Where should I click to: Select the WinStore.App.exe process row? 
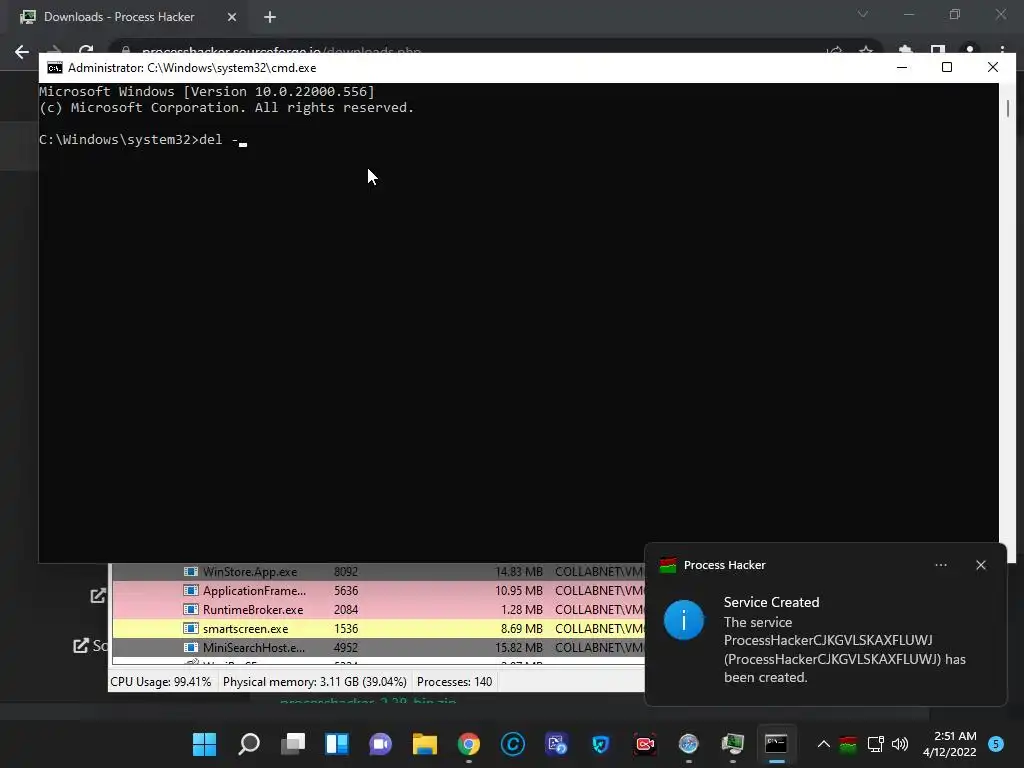pyautogui.click(x=379, y=571)
